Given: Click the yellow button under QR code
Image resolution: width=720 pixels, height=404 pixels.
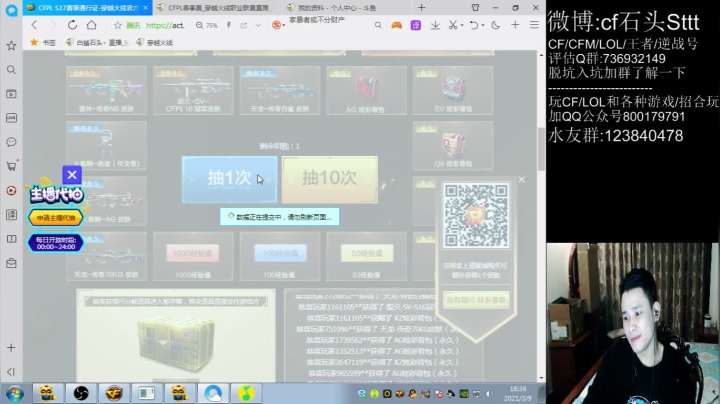Looking at the screenshot, I should pyautogui.click(x=476, y=300).
